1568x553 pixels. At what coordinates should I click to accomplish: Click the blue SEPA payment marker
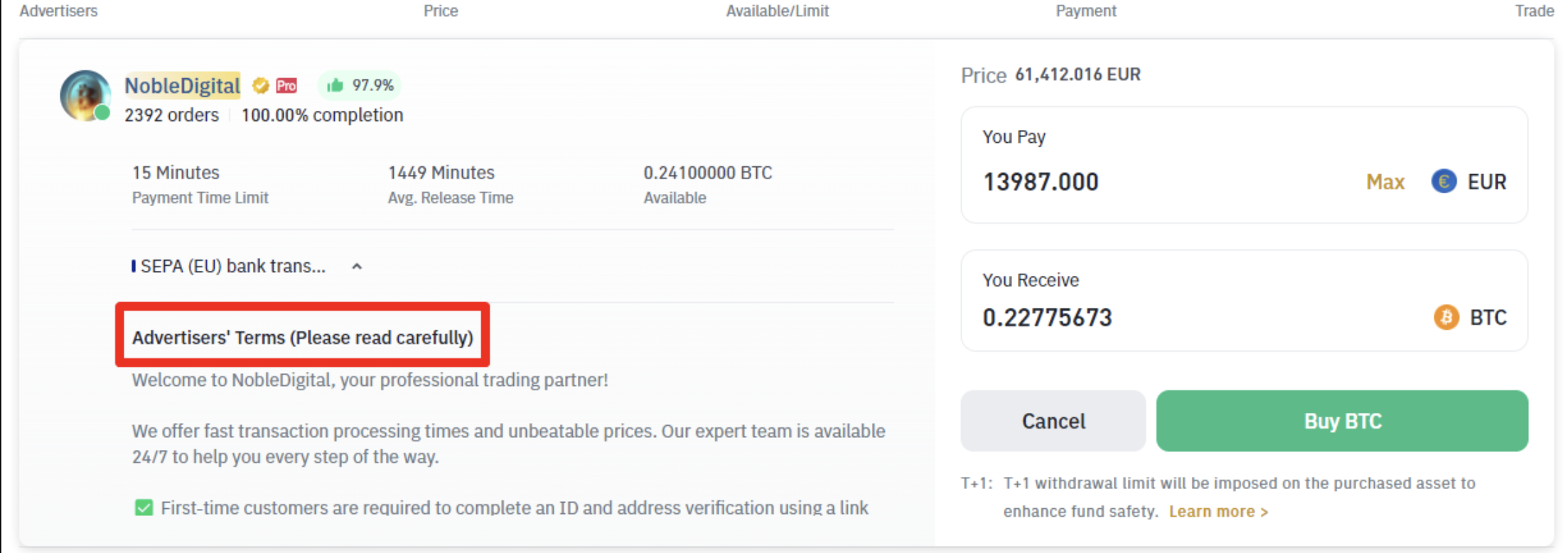coord(134,266)
